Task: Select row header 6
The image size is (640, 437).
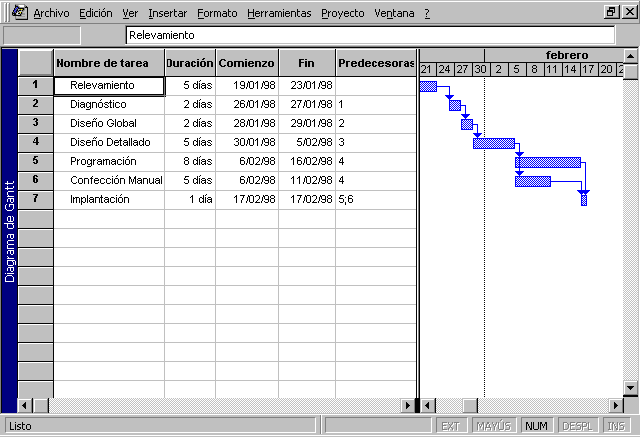Action: pyautogui.click(x=36, y=180)
